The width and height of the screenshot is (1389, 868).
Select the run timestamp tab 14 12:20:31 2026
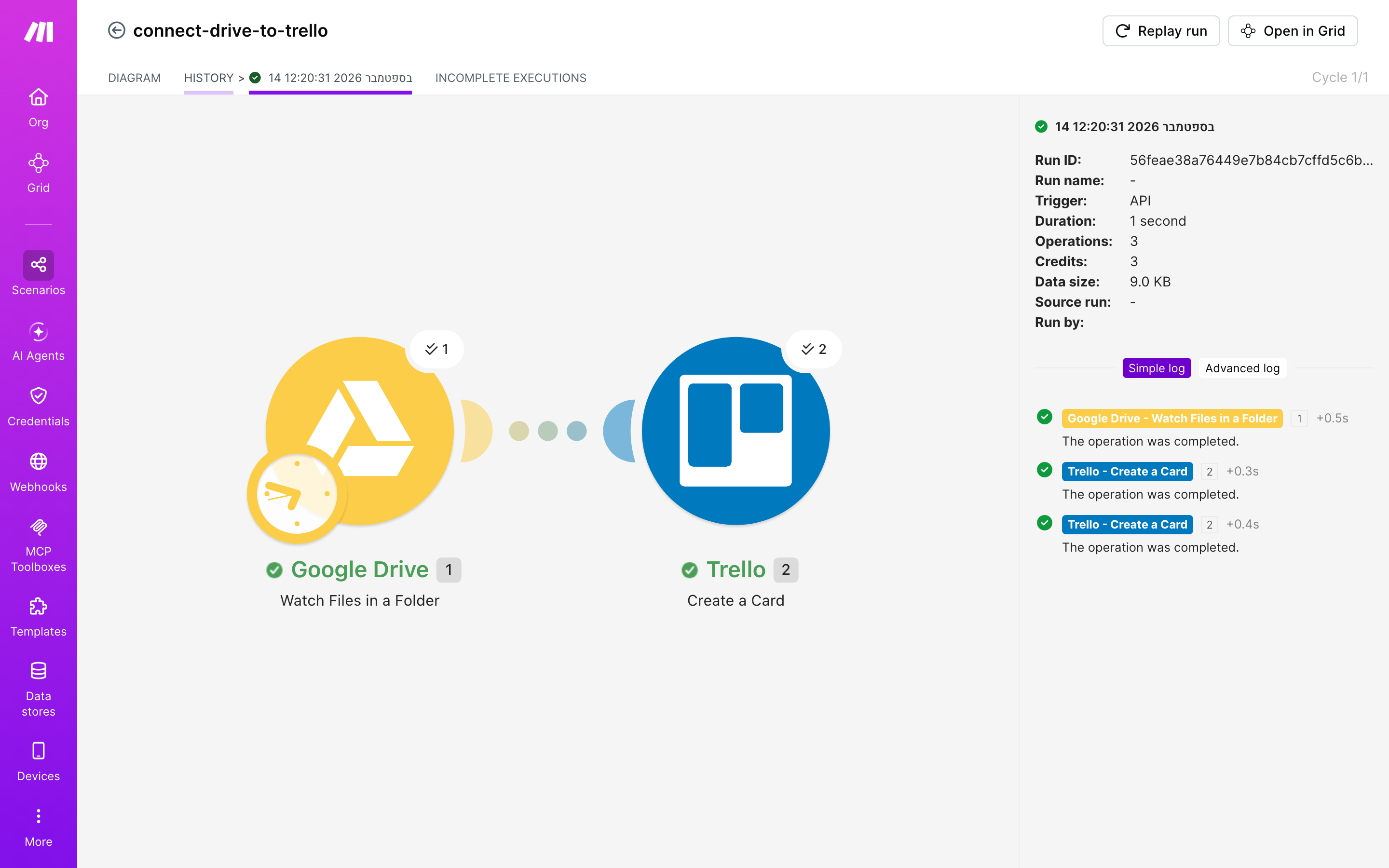tap(330, 78)
